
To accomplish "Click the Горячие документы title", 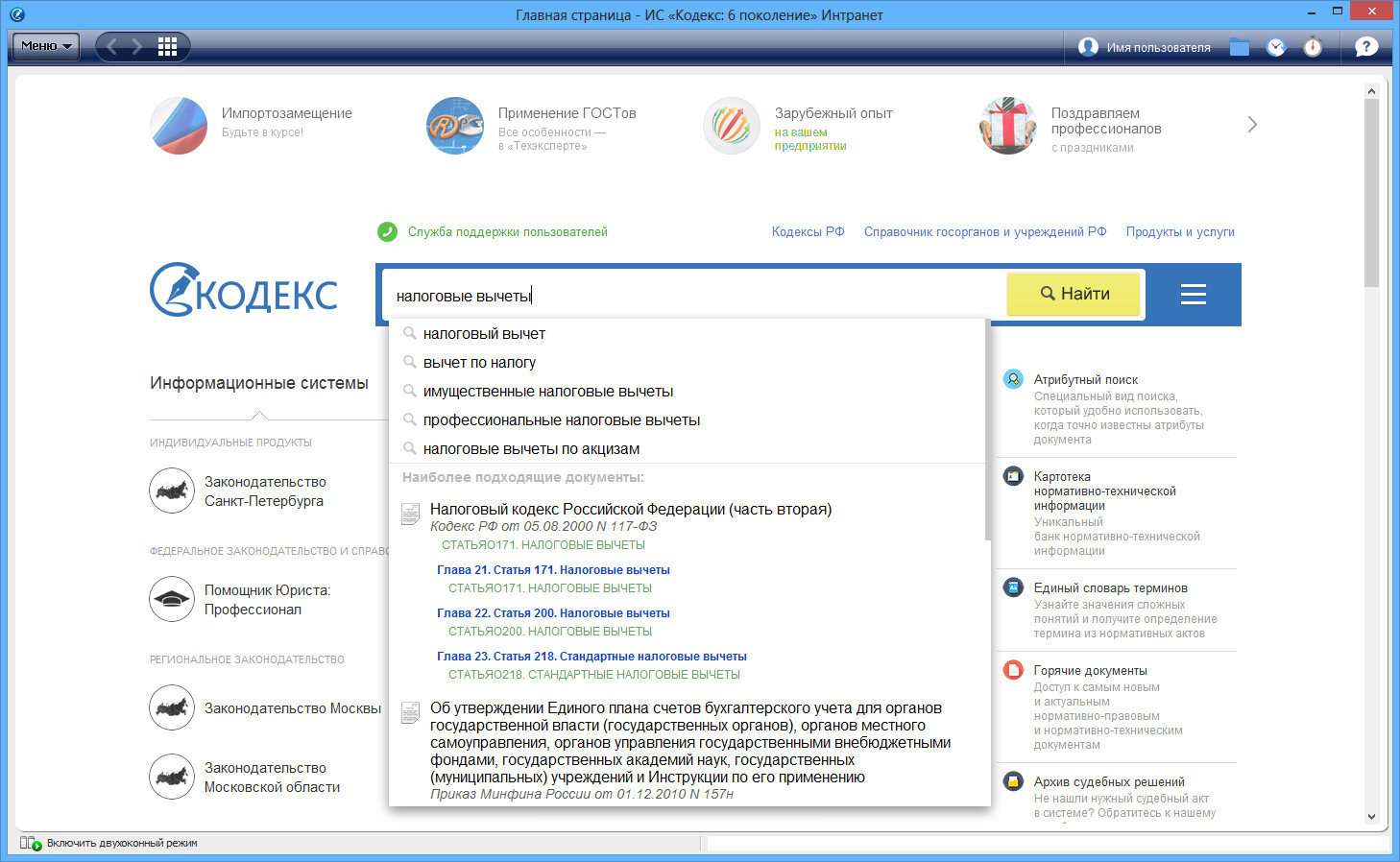I will pos(1090,671).
